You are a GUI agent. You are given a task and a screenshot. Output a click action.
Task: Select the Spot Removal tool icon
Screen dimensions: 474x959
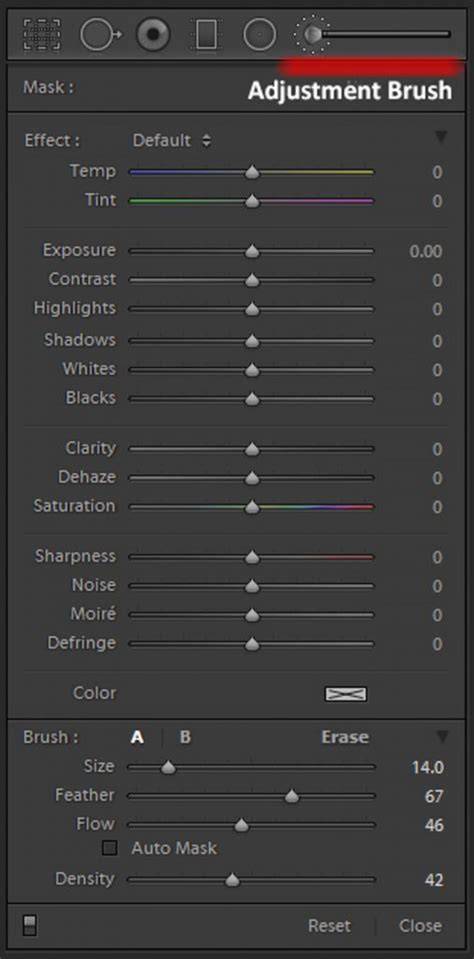pos(101,34)
